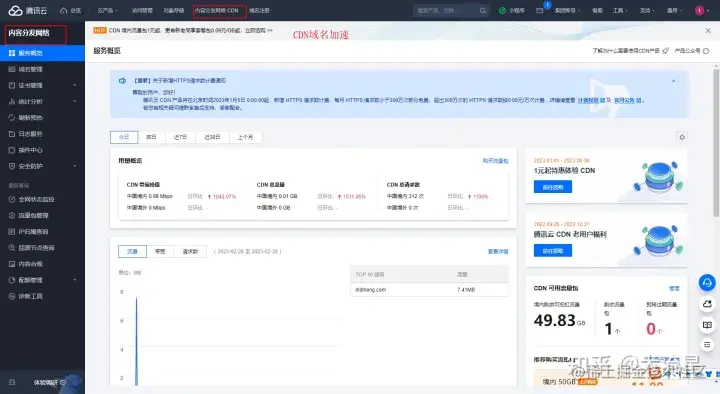Image resolution: width=720 pixels, height=394 pixels.
Task: Open the 计费说明 link in notice
Action: pos(590,100)
